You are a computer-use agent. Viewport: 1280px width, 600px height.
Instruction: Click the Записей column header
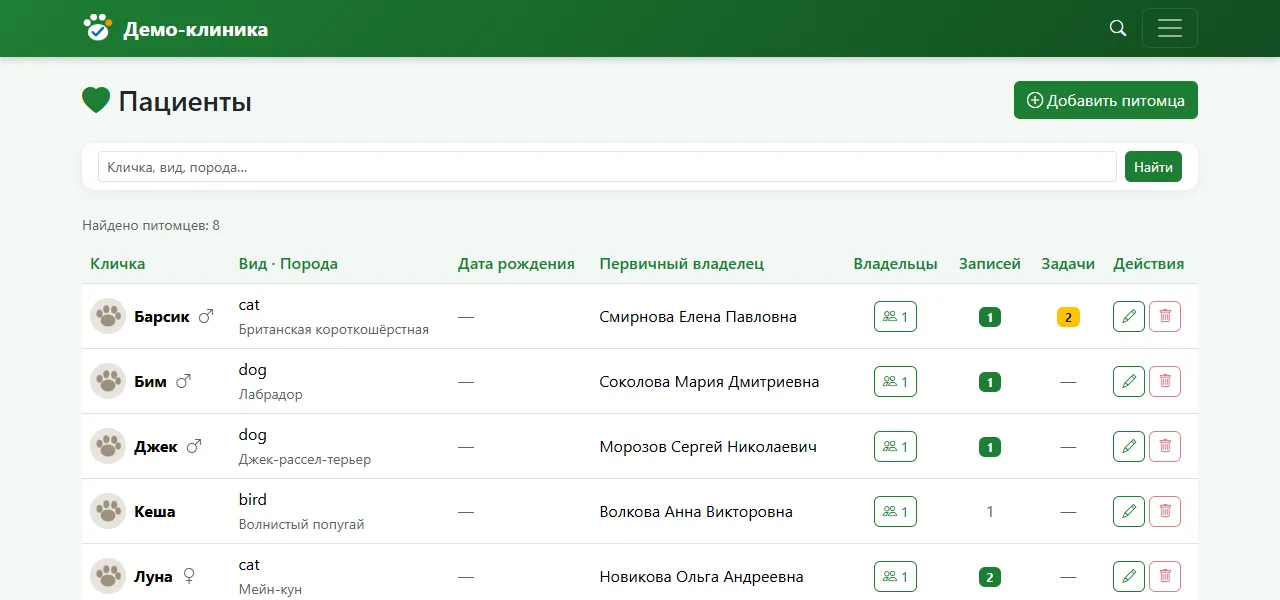coord(990,264)
